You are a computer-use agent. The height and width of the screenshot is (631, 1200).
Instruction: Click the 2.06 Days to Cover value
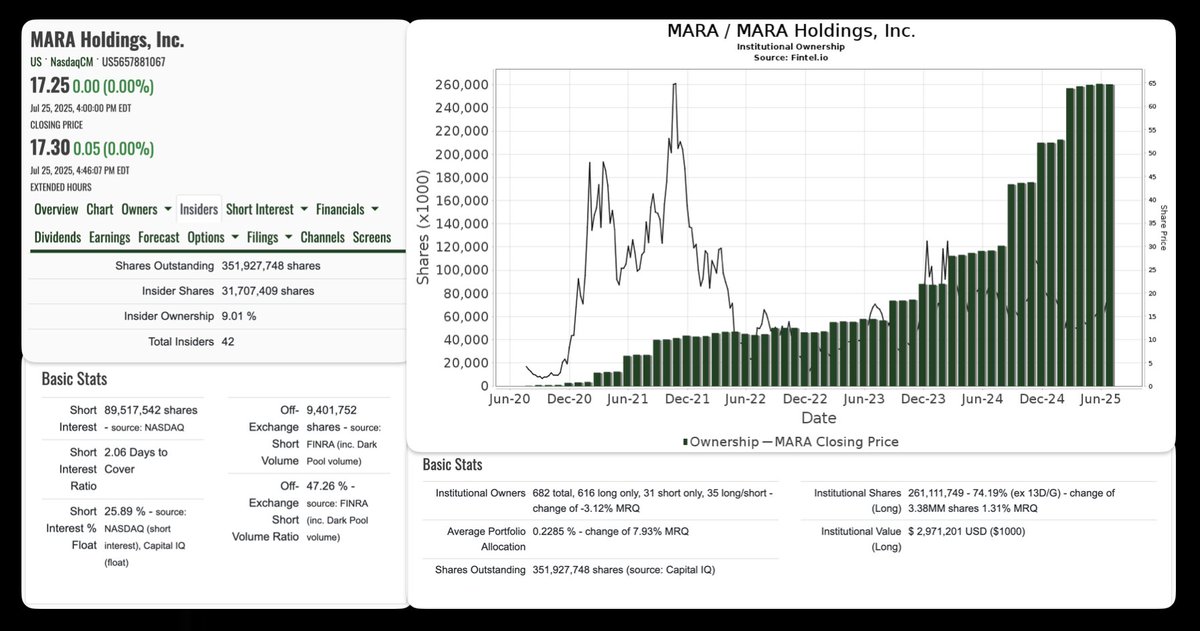pos(136,459)
